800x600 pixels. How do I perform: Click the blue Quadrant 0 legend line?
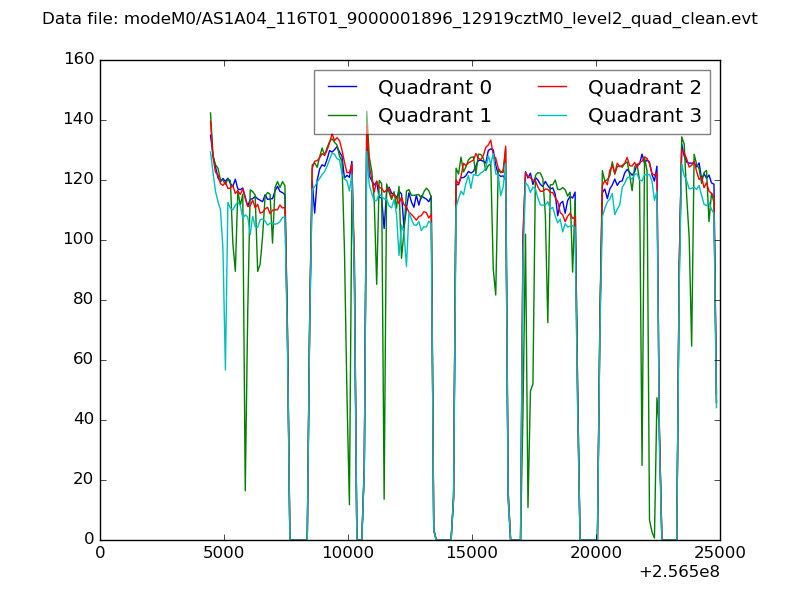point(343,87)
